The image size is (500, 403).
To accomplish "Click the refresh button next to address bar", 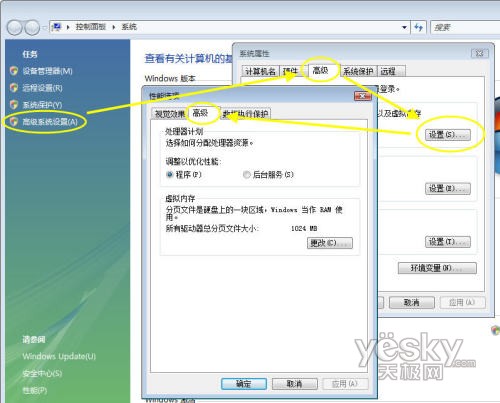I will 419,27.
